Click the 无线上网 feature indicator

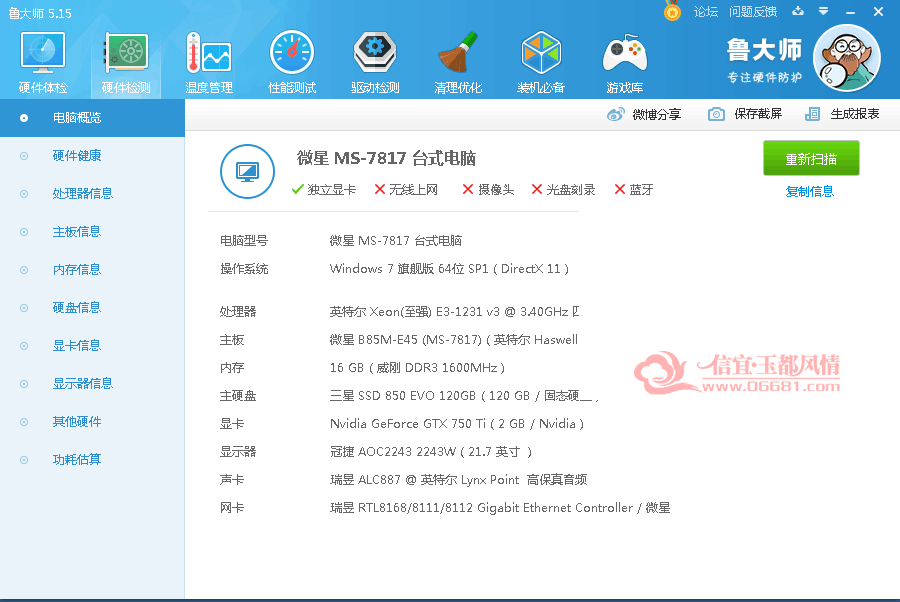click(406, 189)
